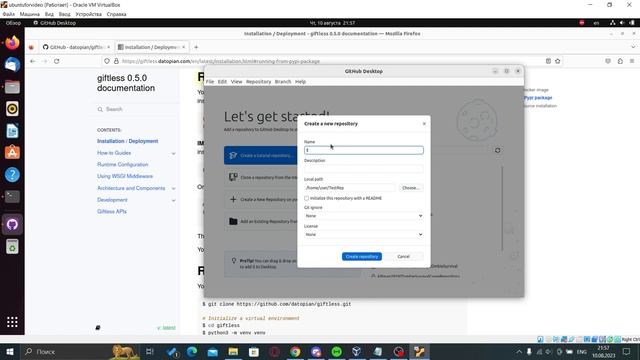
Task: Open VirtualBox icon on Windows taskbar
Action: tap(357, 351)
